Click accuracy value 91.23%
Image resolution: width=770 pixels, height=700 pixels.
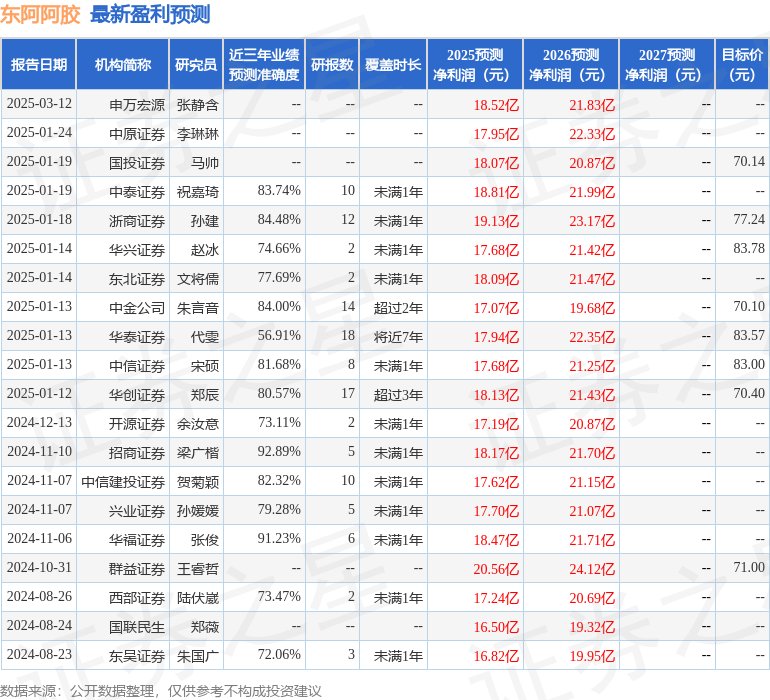click(279, 538)
